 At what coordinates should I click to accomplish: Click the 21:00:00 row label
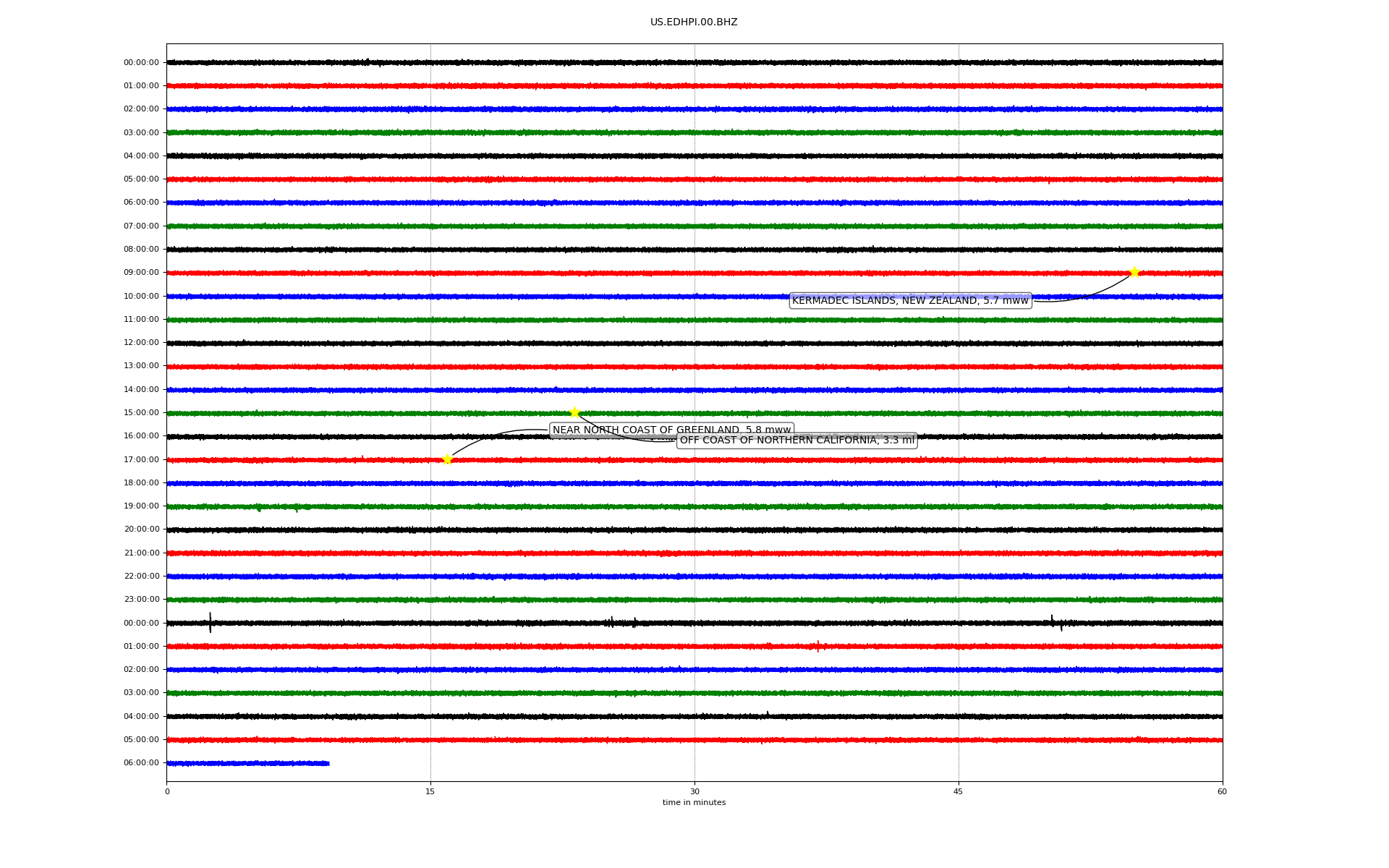point(141,553)
